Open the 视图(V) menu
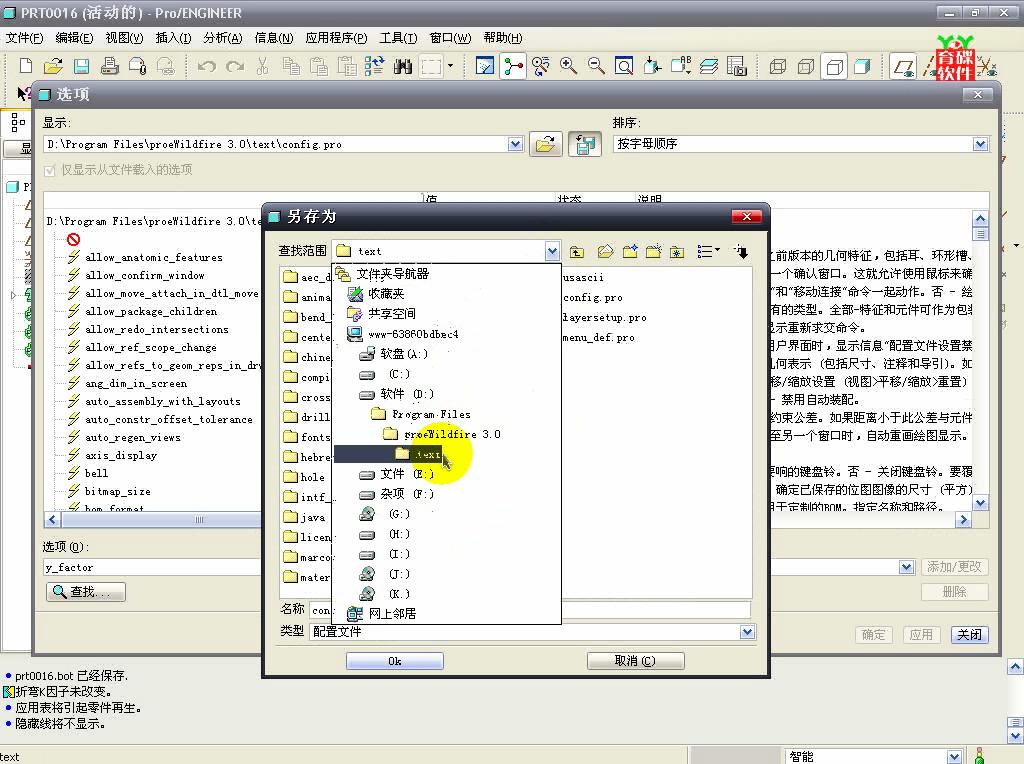The width and height of the screenshot is (1024, 764). 124,38
